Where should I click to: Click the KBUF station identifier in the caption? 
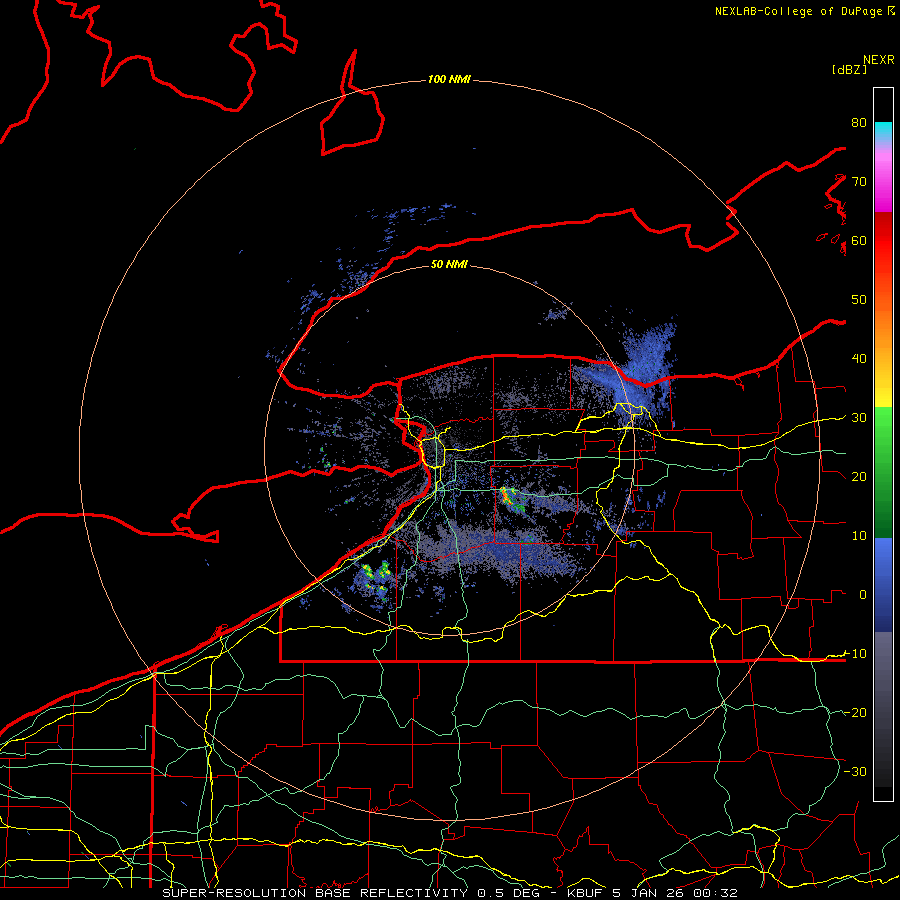click(585, 893)
